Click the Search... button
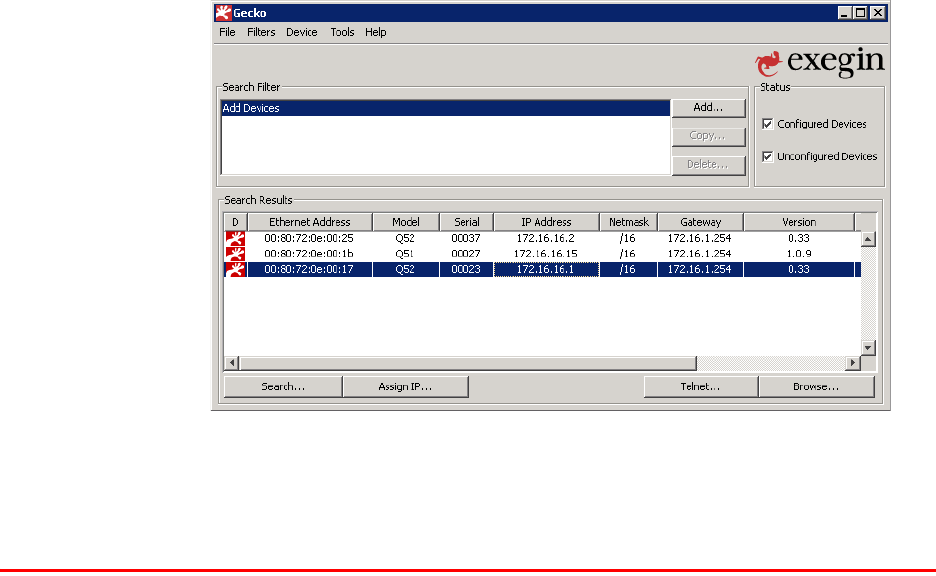936x576 pixels. click(x=283, y=387)
